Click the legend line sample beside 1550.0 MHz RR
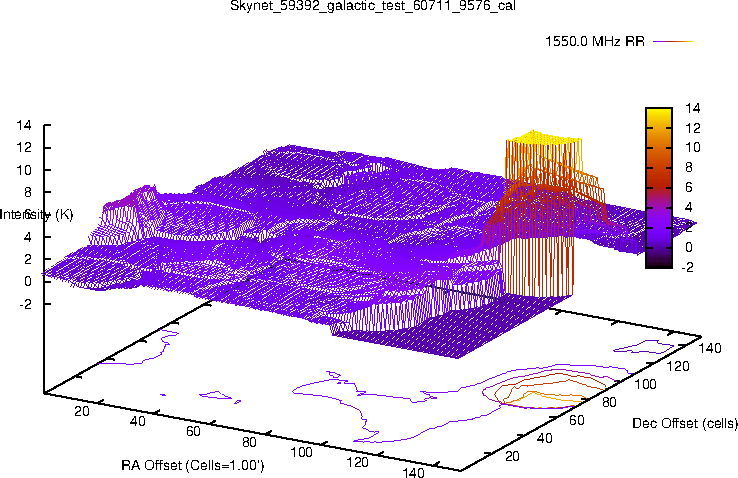This screenshot has width=738, height=478. point(674,41)
